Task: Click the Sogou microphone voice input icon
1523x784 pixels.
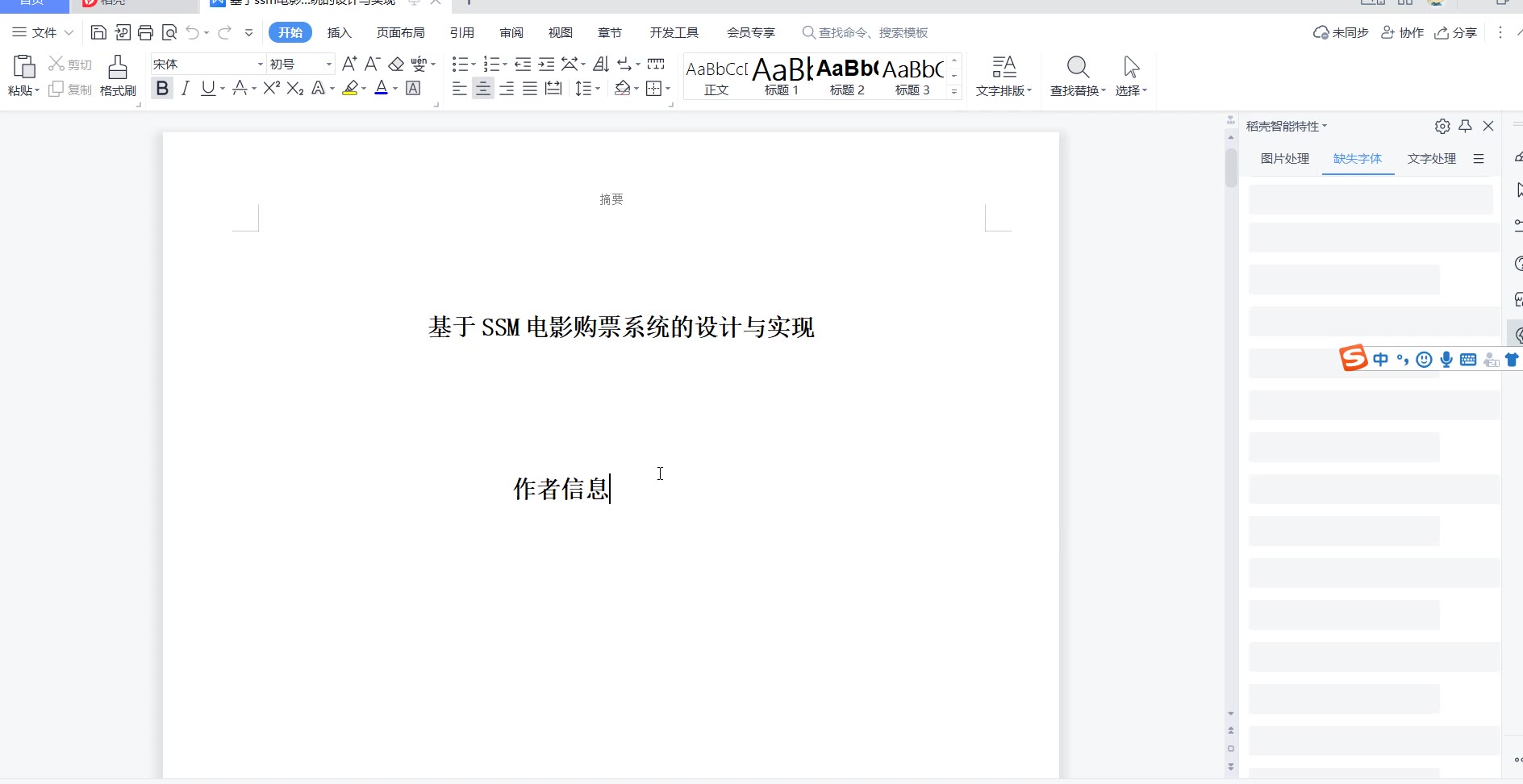Action: pyautogui.click(x=1446, y=360)
